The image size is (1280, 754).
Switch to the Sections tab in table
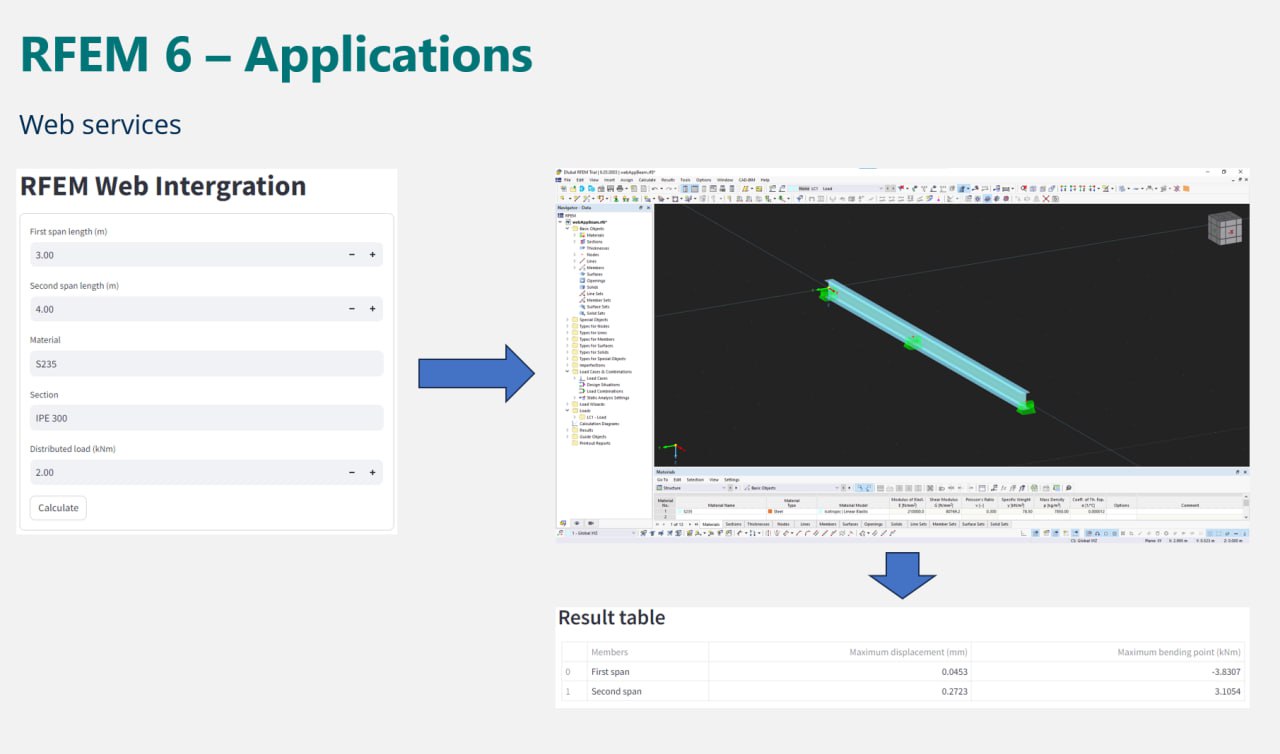tap(733, 524)
